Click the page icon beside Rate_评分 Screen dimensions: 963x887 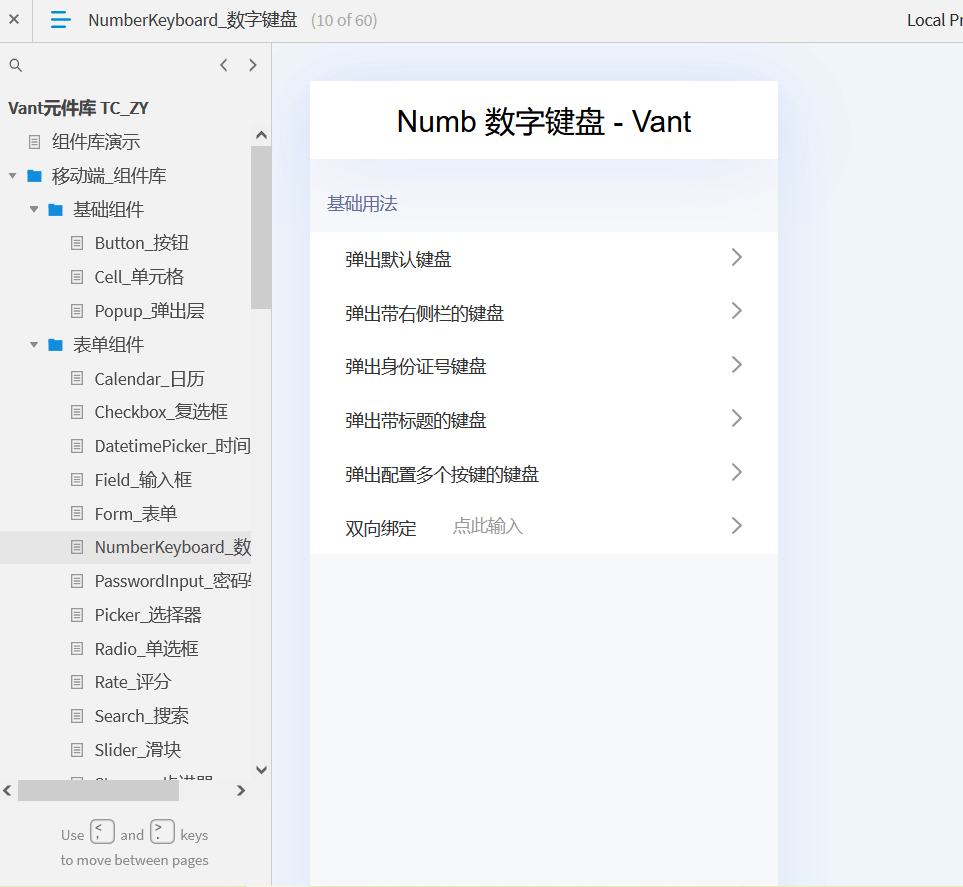click(77, 682)
